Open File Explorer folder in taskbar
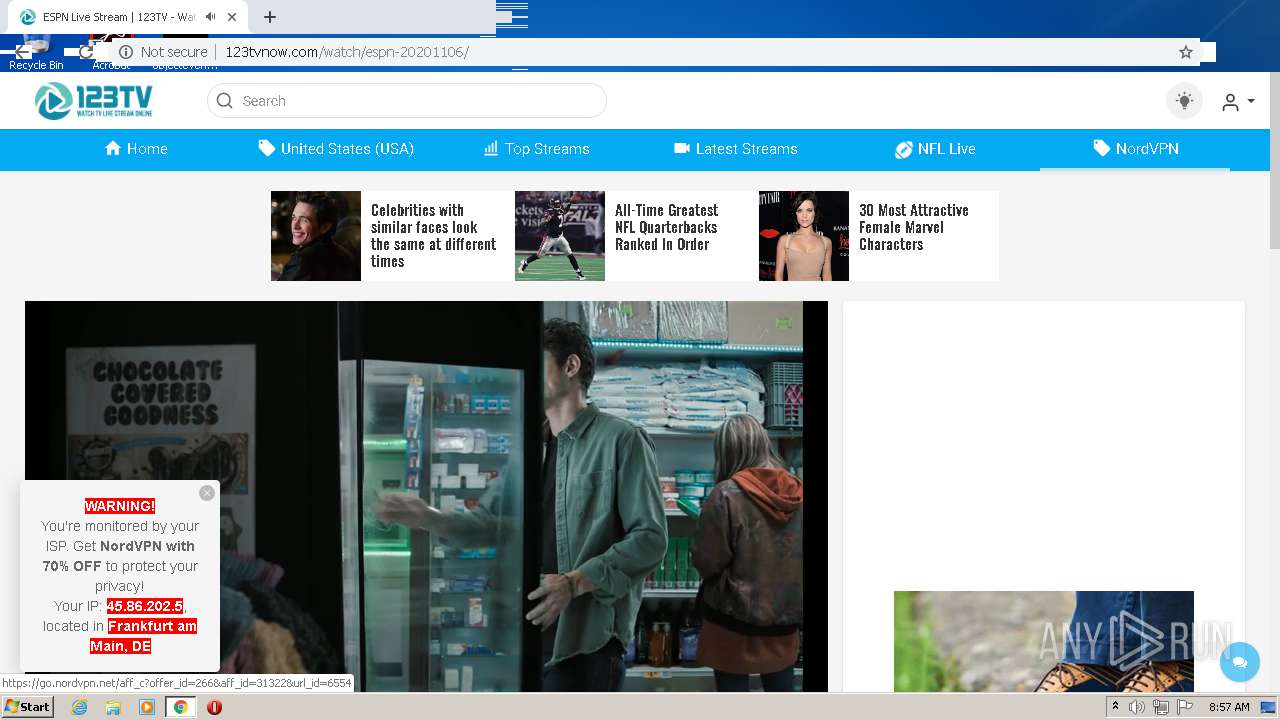Viewport: 1280px width, 720px height. (x=113, y=707)
